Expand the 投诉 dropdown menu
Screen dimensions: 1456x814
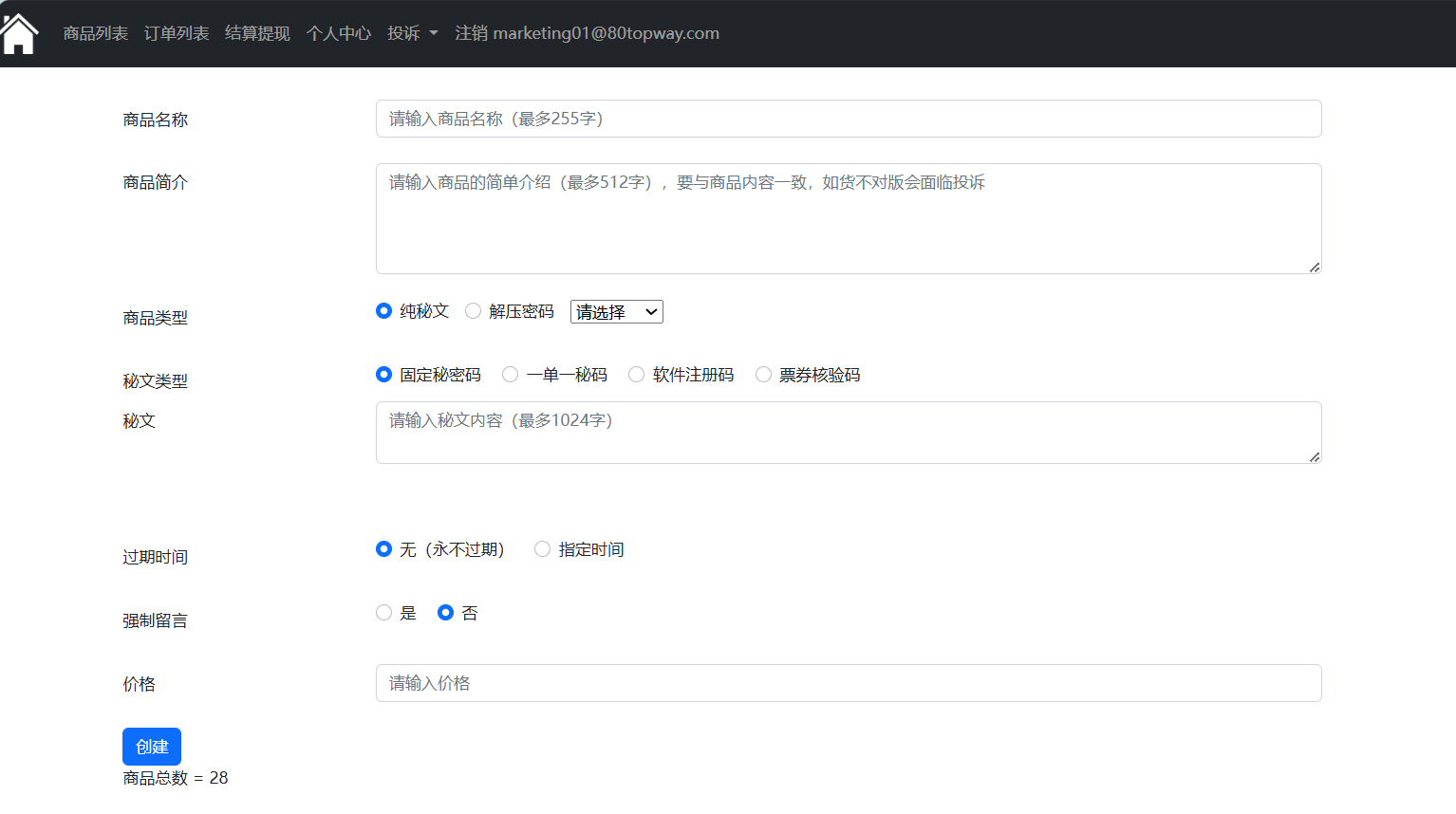[413, 33]
